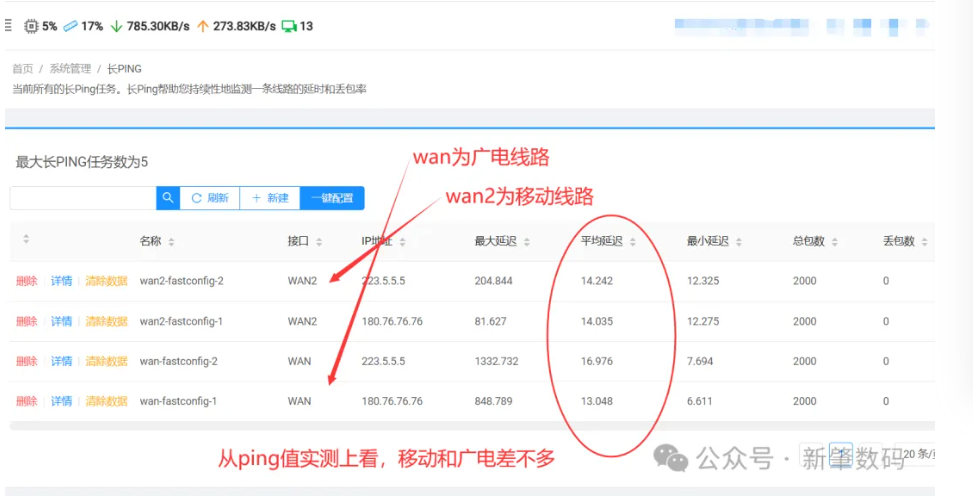Click the sort arrows in the first unlabeled column
The image size is (973, 504).
(26, 238)
